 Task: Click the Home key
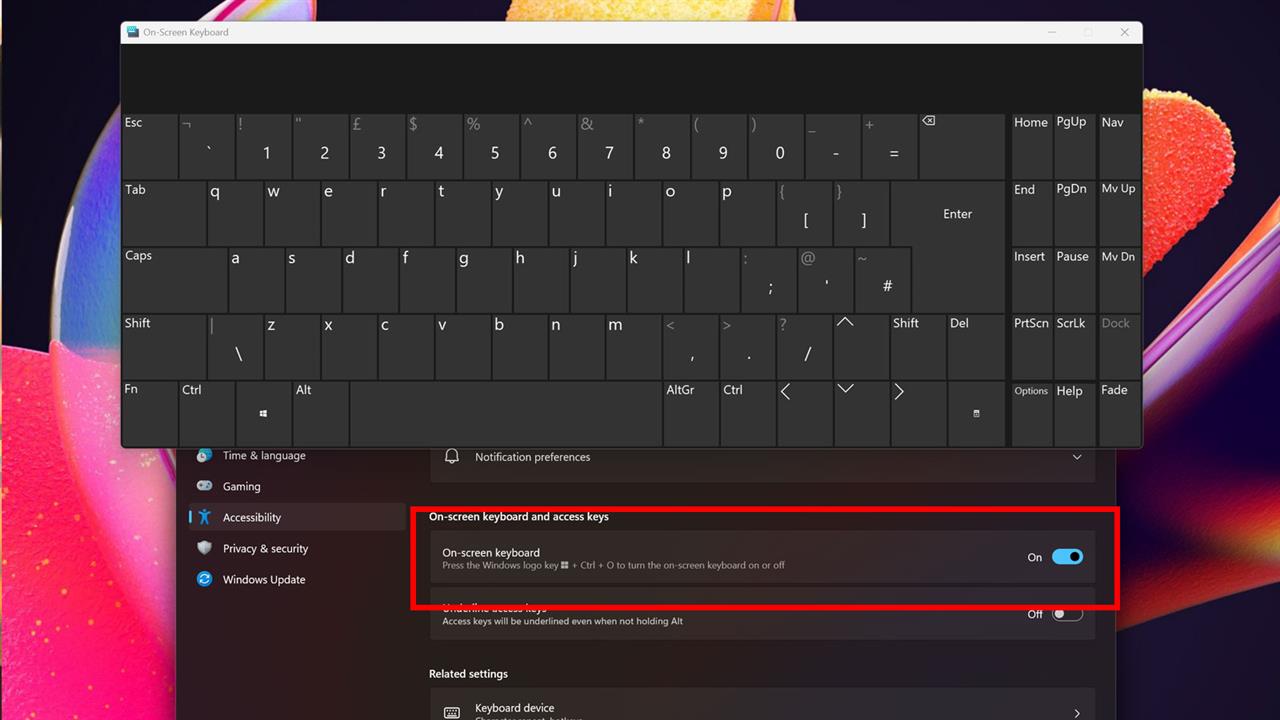(1032, 146)
